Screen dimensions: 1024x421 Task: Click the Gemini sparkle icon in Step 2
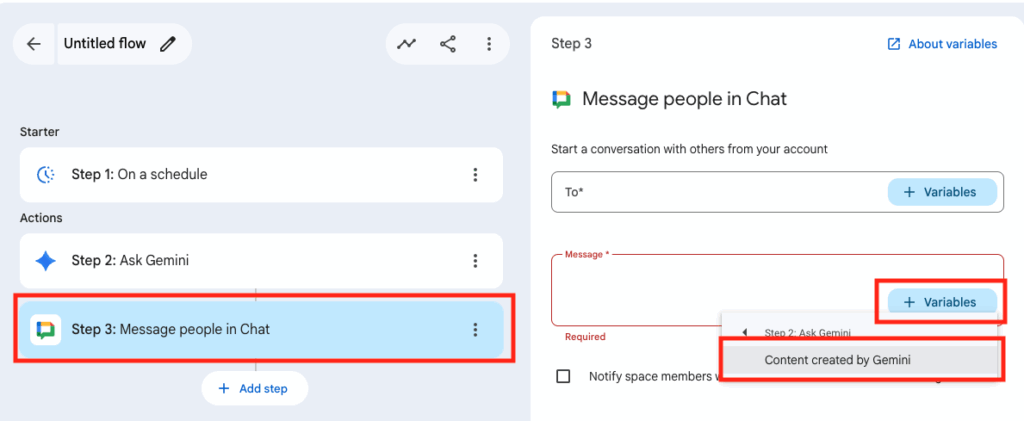click(x=46, y=261)
